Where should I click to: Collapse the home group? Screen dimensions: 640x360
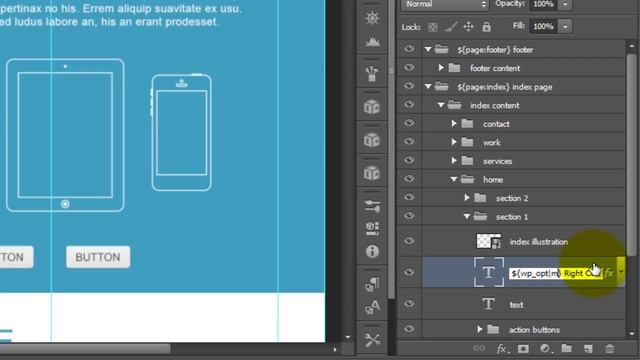[x=454, y=179]
